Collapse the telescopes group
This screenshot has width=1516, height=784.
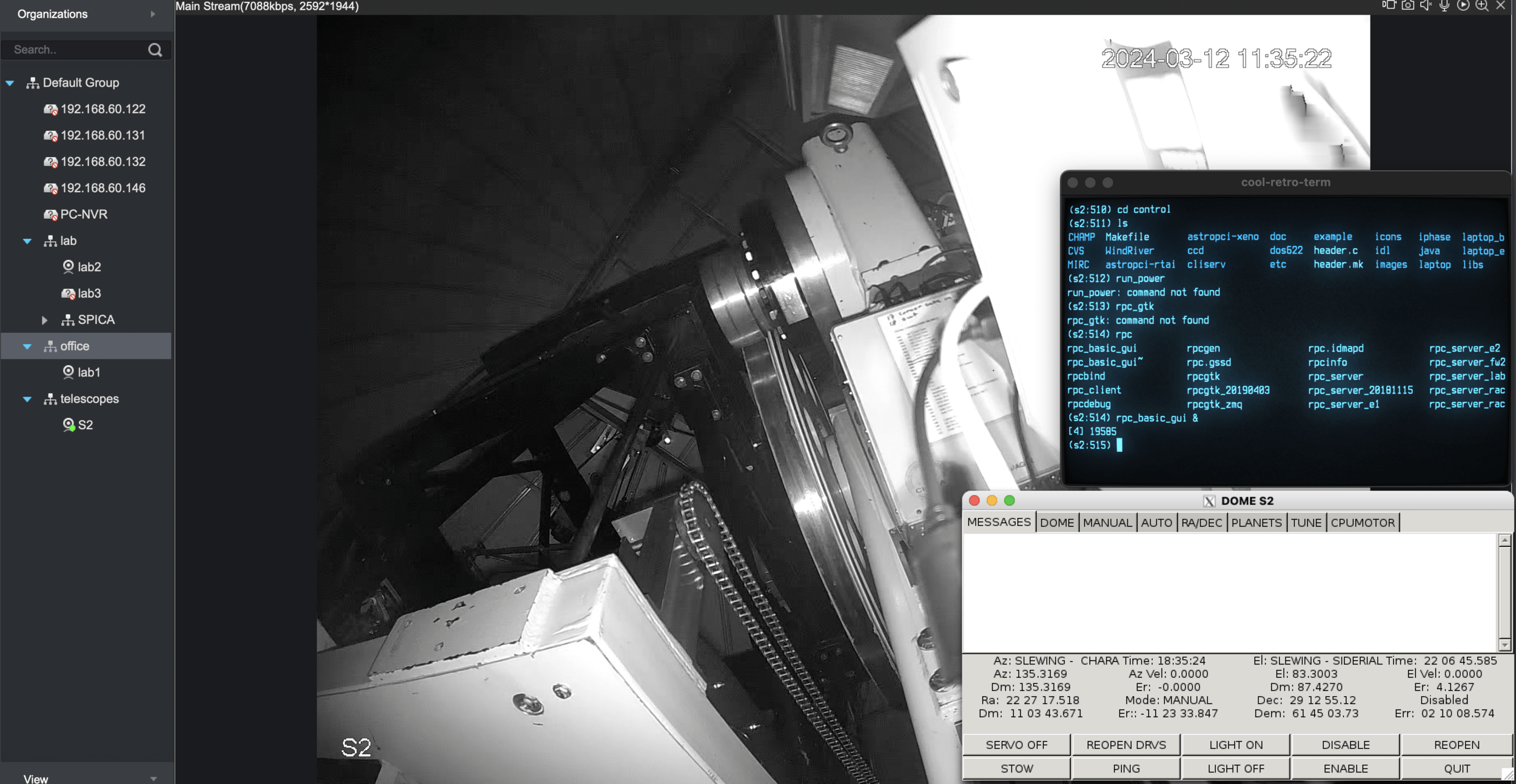[27, 399]
